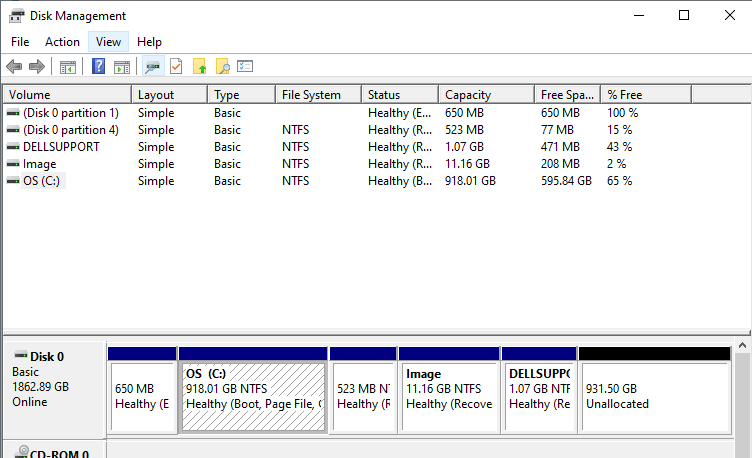Sort by the % Free column header

click(x=646, y=94)
